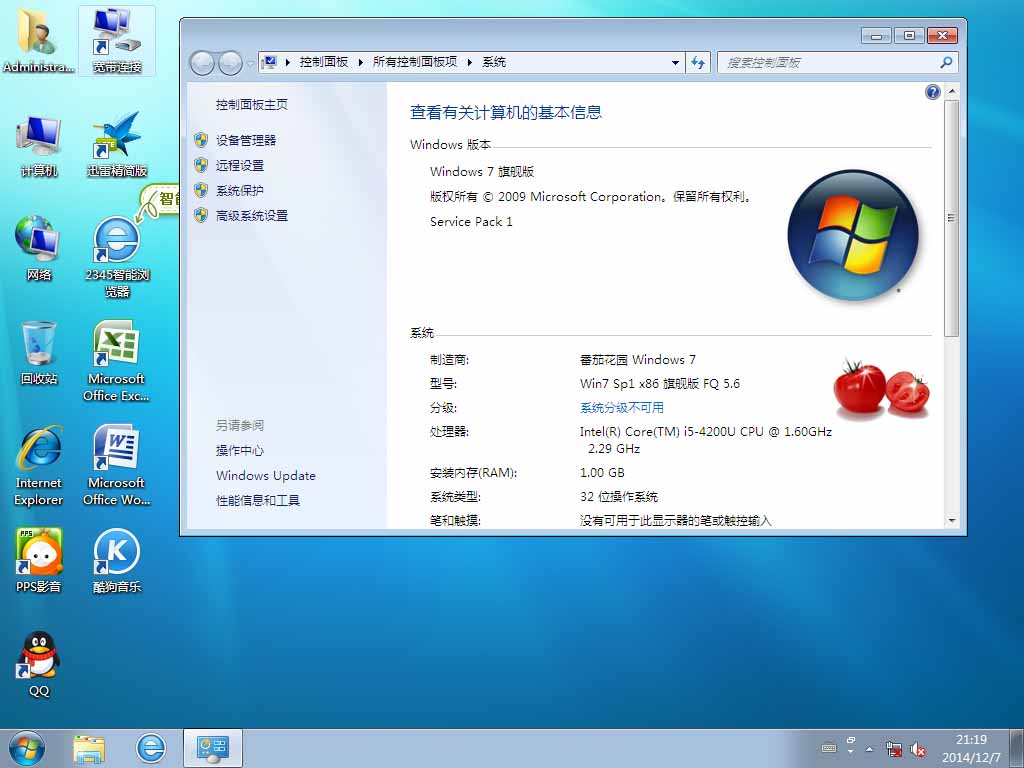Click the 1.00 GB installed memory value

[601, 473]
